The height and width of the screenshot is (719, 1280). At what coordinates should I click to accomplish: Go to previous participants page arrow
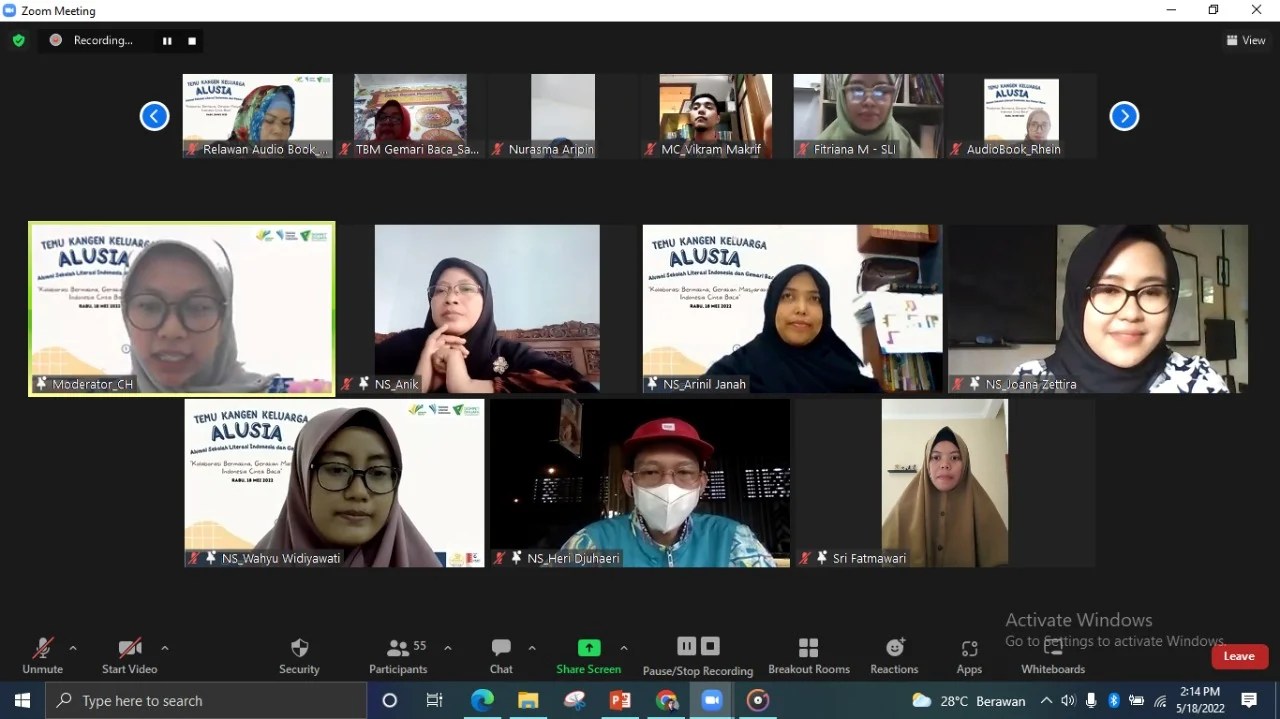[154, 116]
